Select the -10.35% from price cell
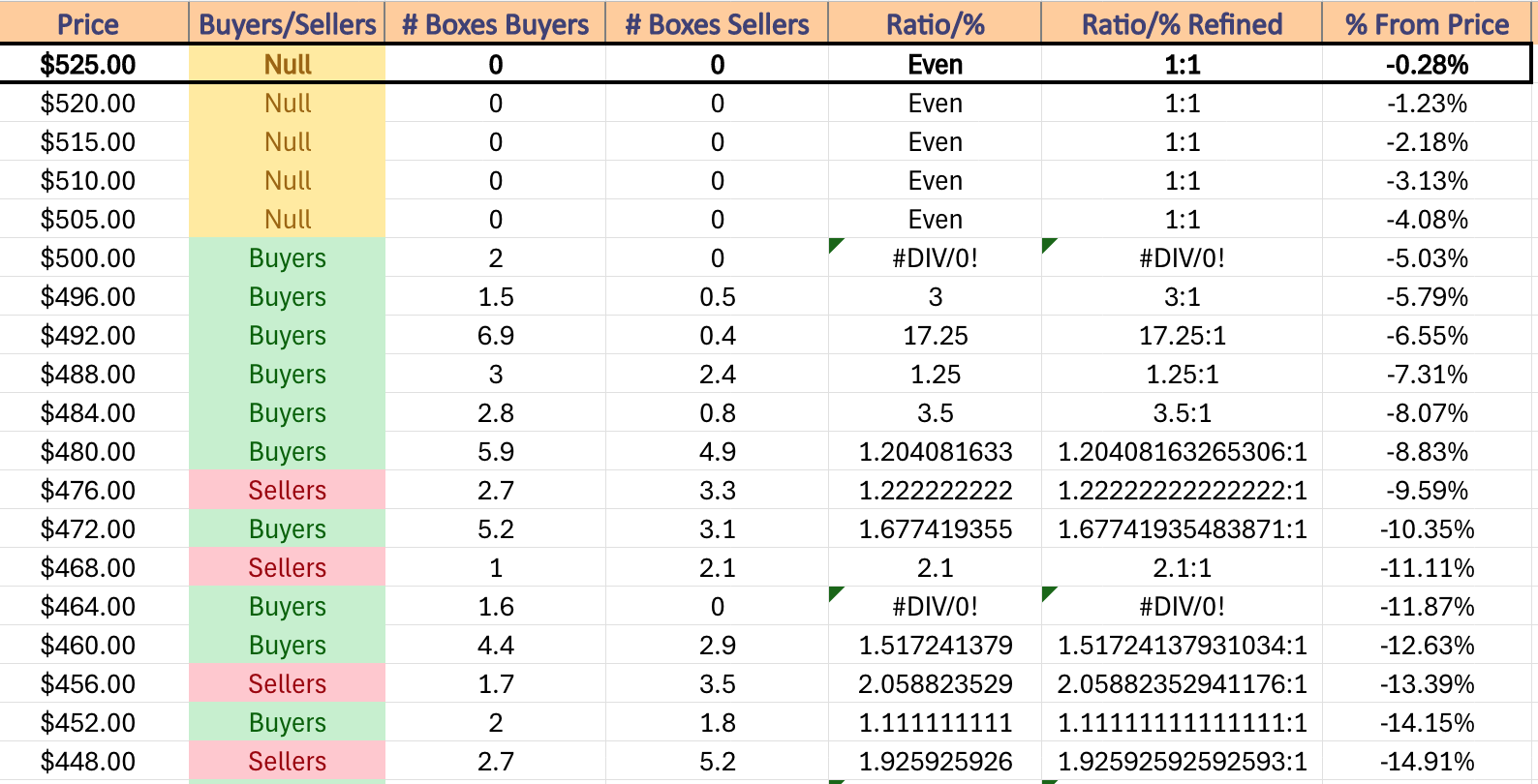Screen dimensions: 1538x784 1427,528
